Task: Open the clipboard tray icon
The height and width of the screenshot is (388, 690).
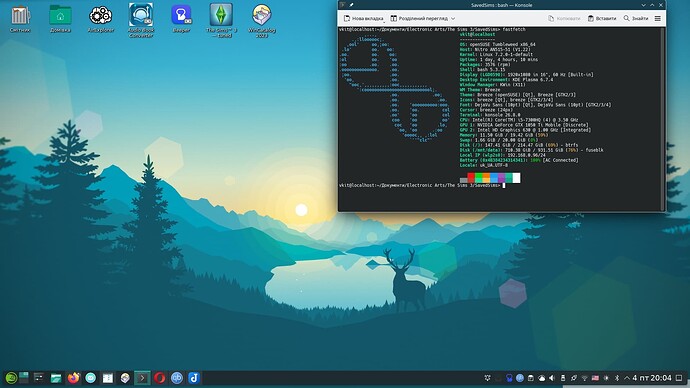Action: tap(531, 378)
